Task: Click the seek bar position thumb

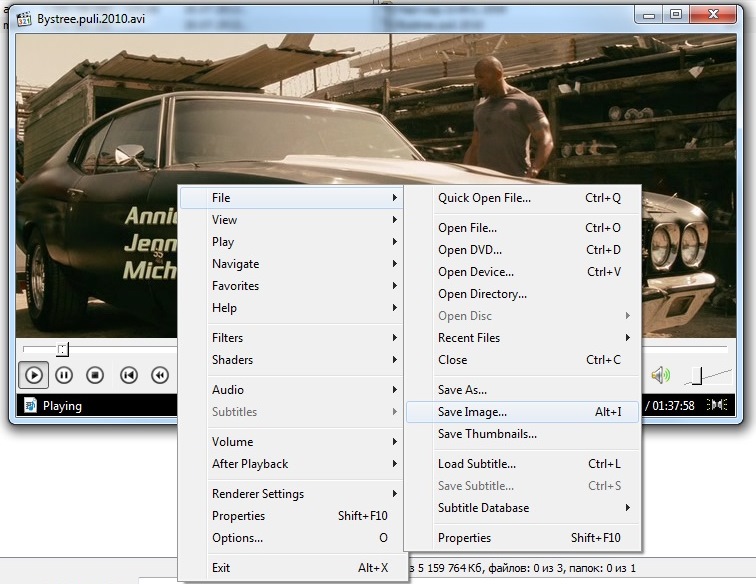Action: click(62, 349)
